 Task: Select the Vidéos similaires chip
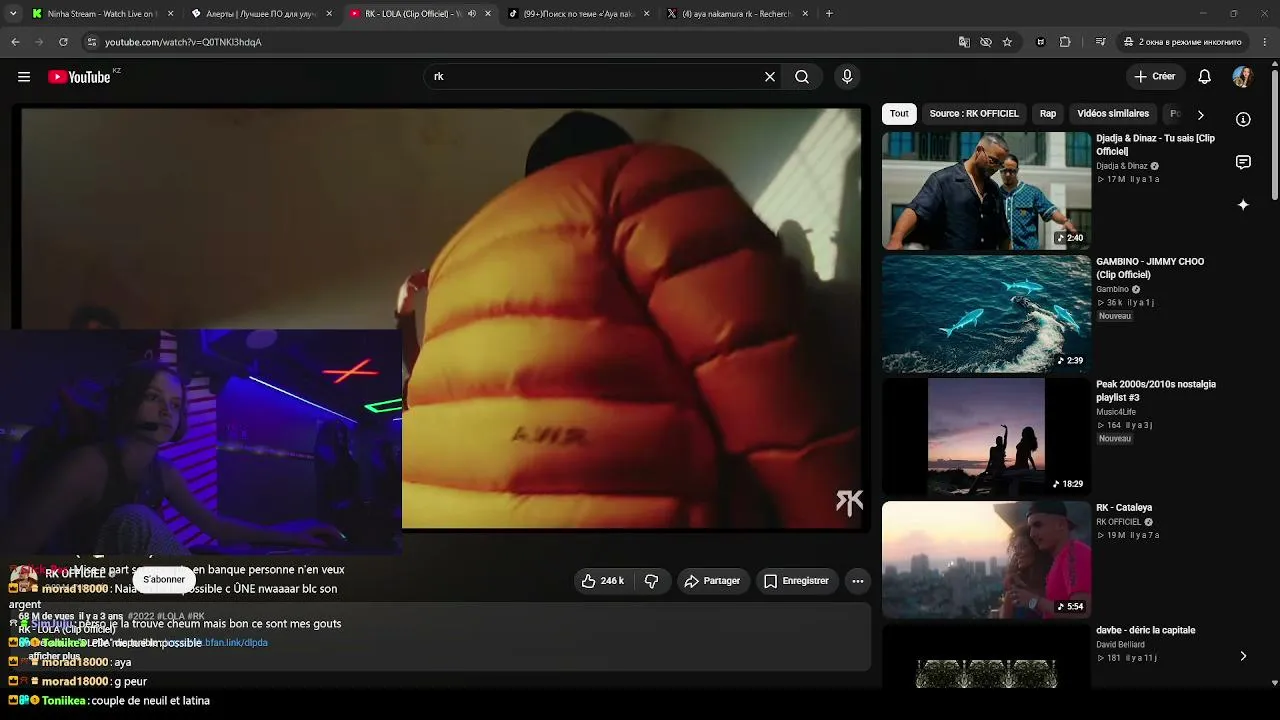click(1113, 114)
